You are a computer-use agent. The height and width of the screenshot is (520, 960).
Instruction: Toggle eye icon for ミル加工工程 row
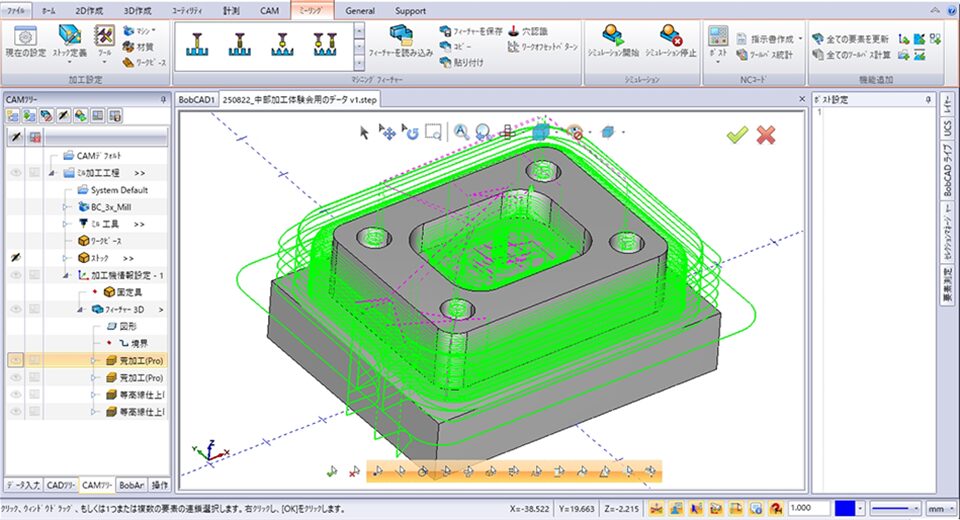point(16,173)
